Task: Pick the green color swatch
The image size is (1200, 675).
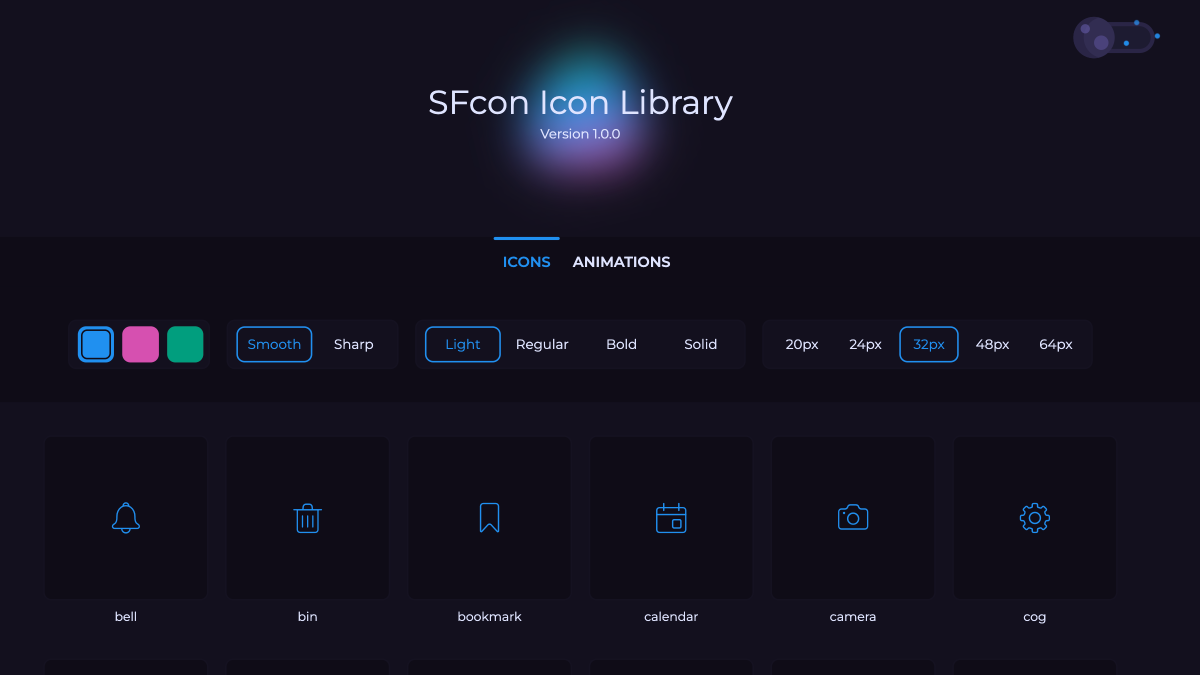Action: (x=185, y=344)
